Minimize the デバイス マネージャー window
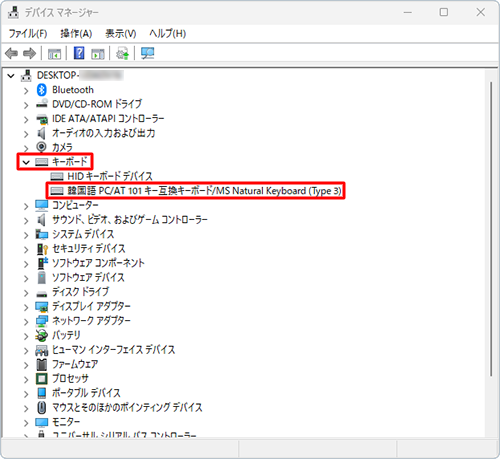The image size is (500, 459). [408, 12]
